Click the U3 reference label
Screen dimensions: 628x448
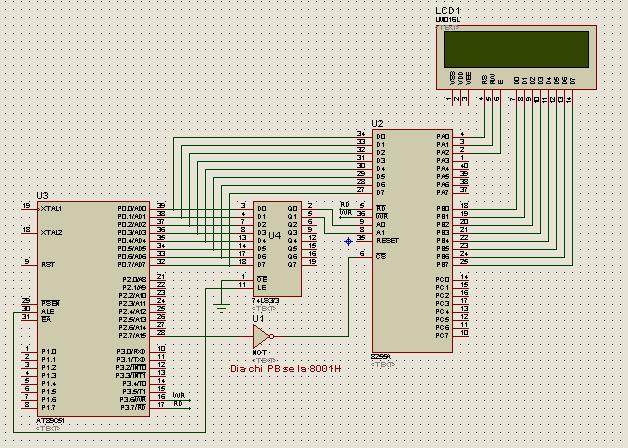pos(42,195)
